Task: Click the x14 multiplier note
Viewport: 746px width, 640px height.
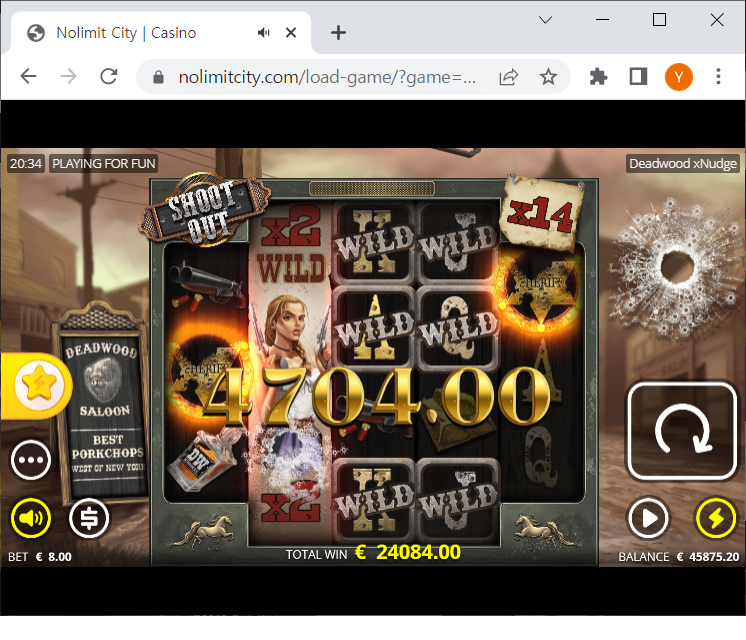Action: pyautogui.click(x=542, y=213)
